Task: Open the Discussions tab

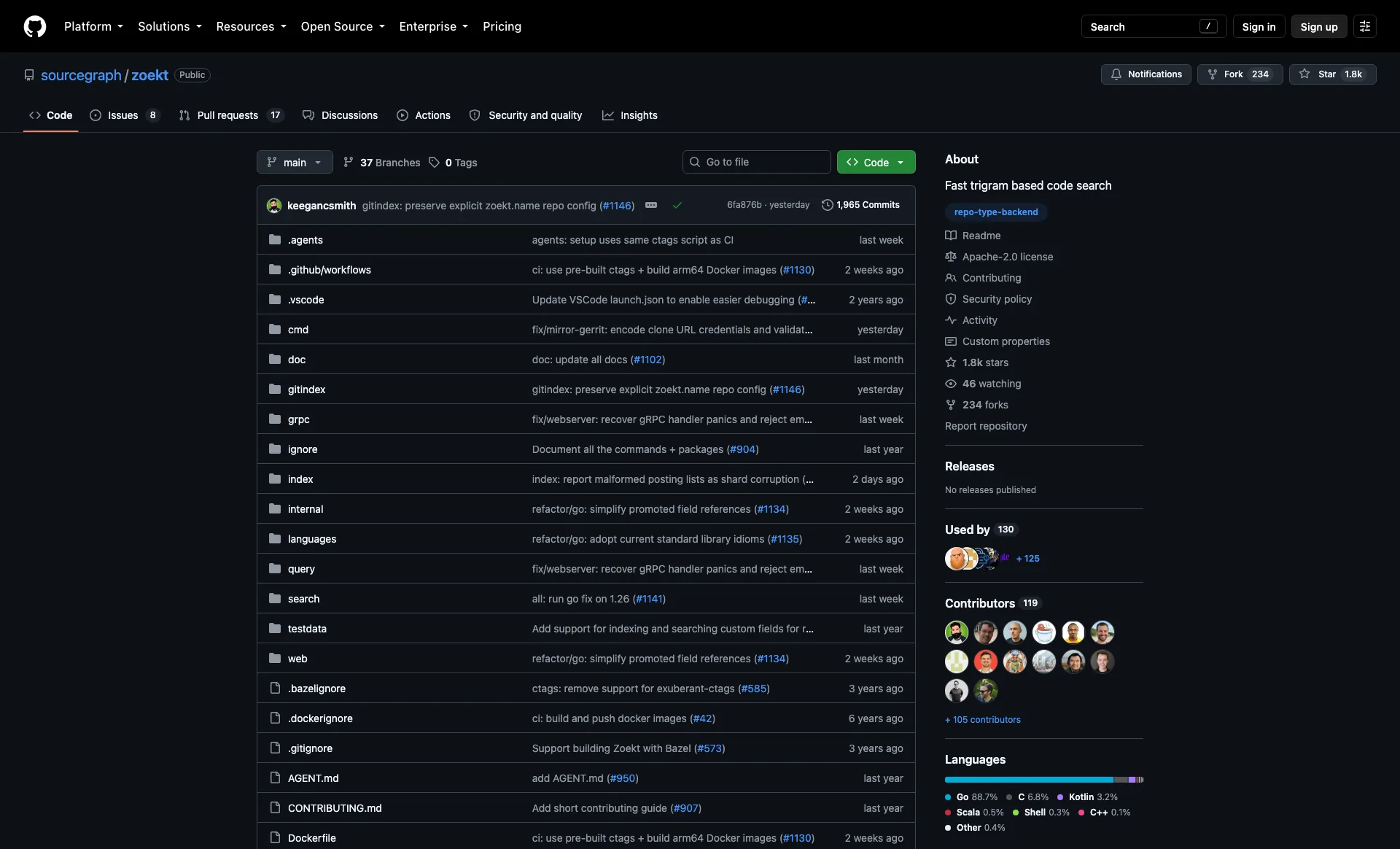Action: [340, 115]
